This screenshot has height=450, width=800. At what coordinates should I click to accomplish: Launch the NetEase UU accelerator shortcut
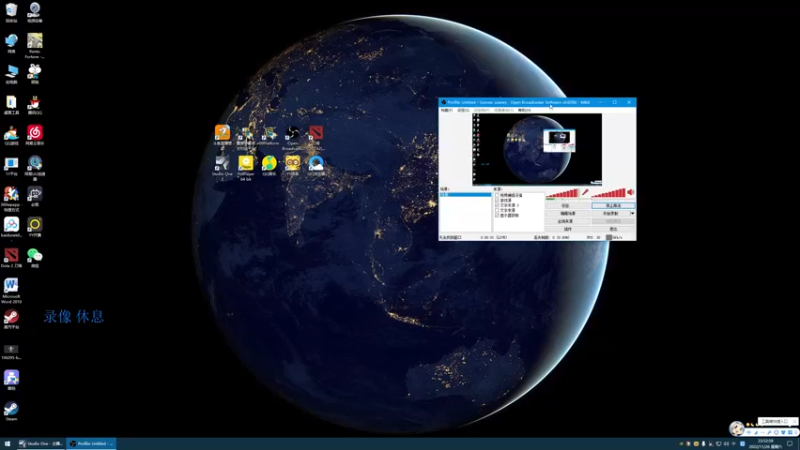click(x=35, y=168)
